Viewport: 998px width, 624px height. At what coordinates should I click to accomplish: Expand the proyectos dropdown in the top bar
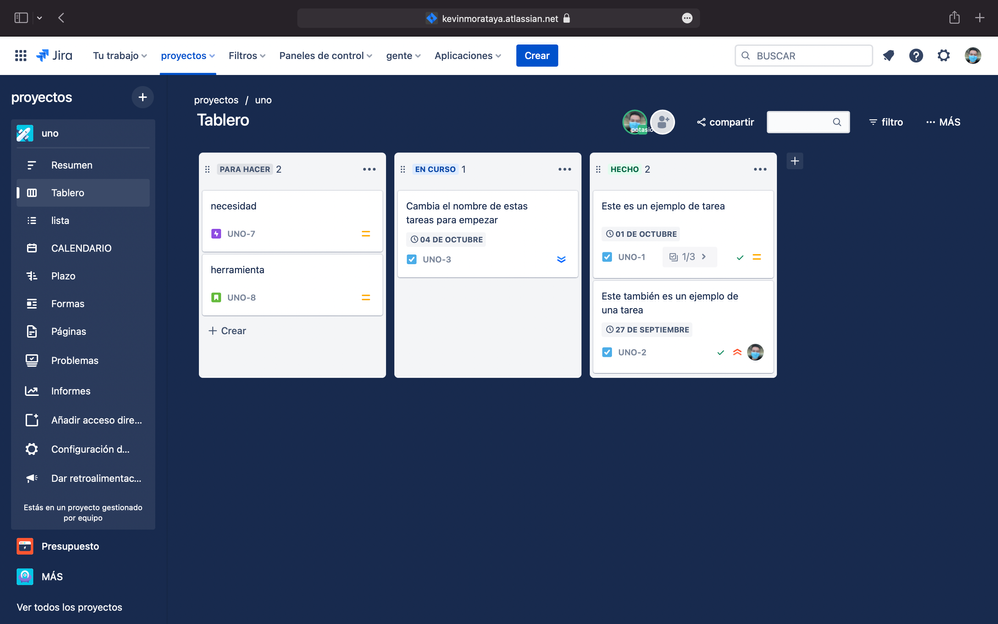(188, 55)
